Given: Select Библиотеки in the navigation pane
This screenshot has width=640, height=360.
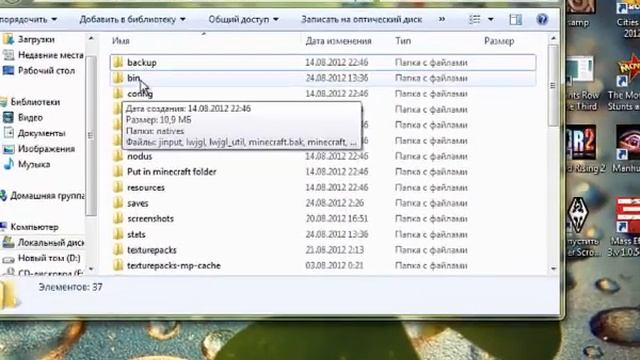Looking at the screenshot, I should [35, 102].
